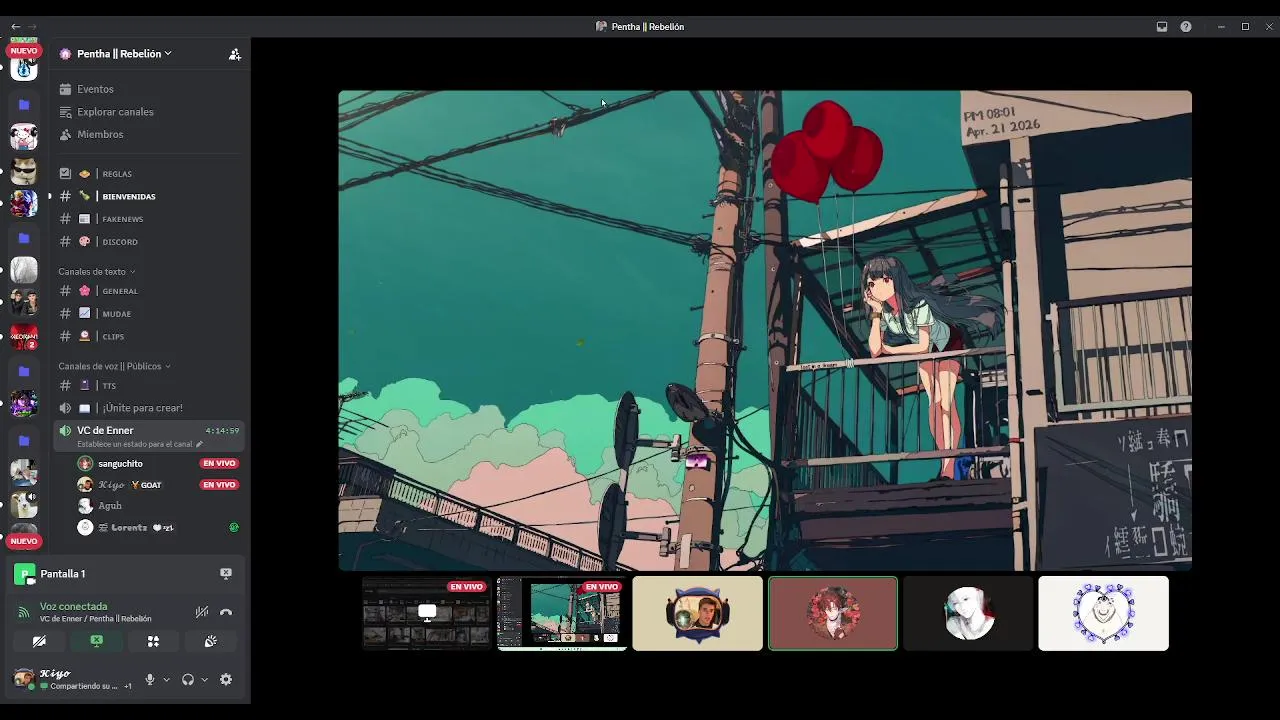Viewport: 1280px width, 720px height.
Task: Disconnect from voice with hang-up icon
Action: click(226, 612)
